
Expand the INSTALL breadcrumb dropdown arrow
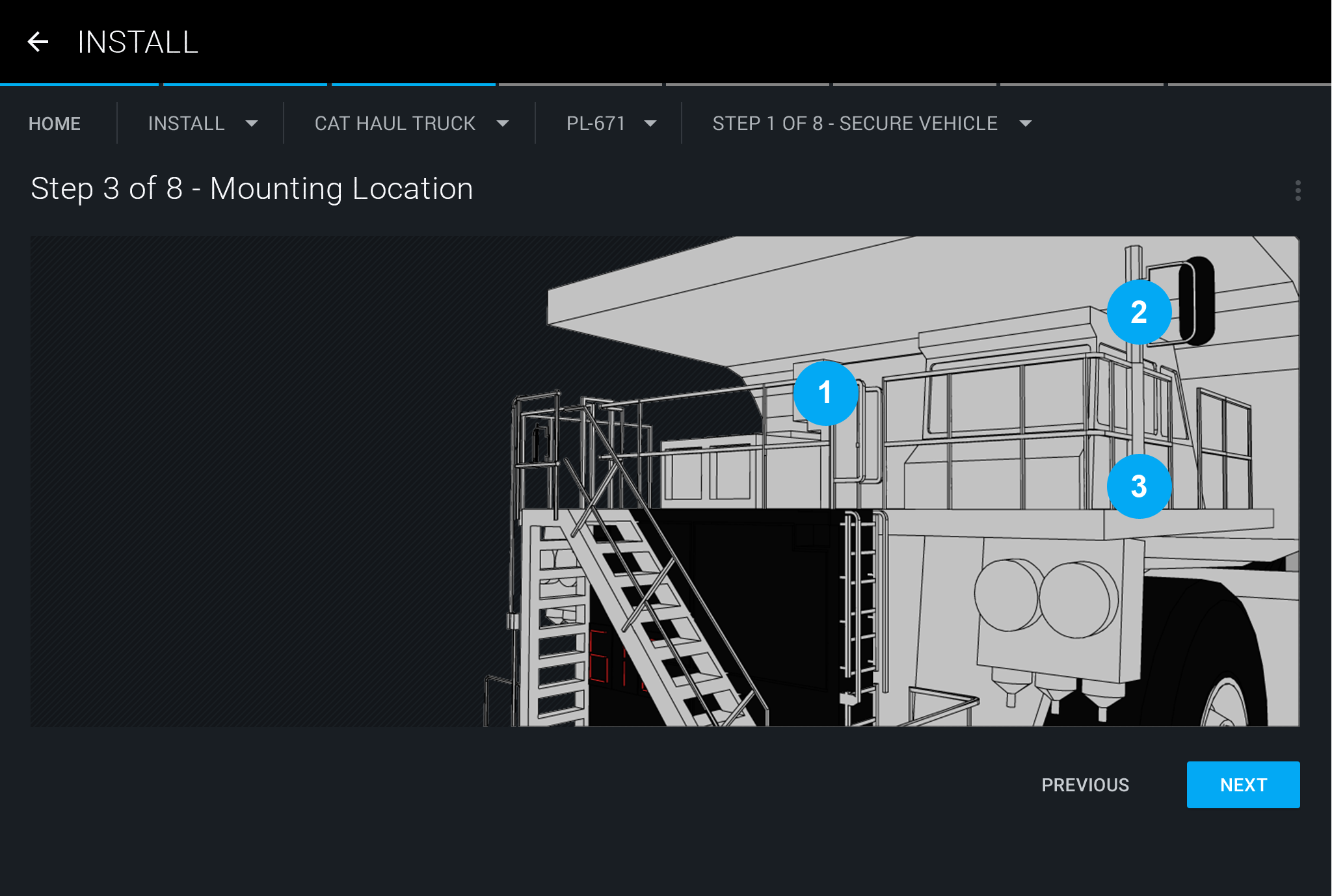pos(252,124)
